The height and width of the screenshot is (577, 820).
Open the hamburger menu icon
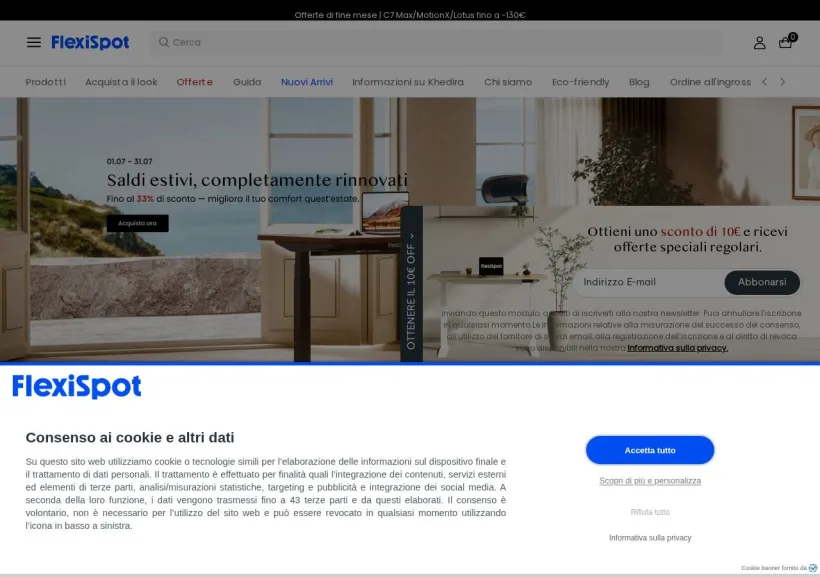click(34, 42)
